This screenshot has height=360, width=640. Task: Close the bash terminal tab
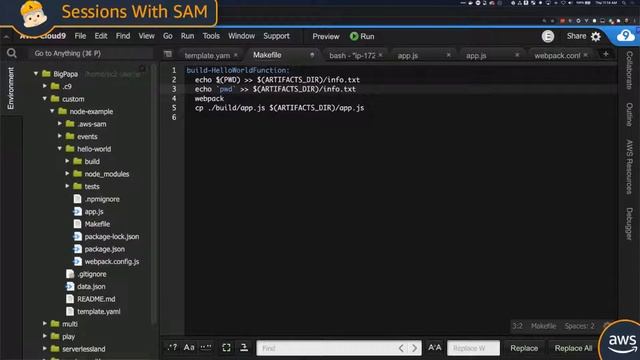coord(380,55)
